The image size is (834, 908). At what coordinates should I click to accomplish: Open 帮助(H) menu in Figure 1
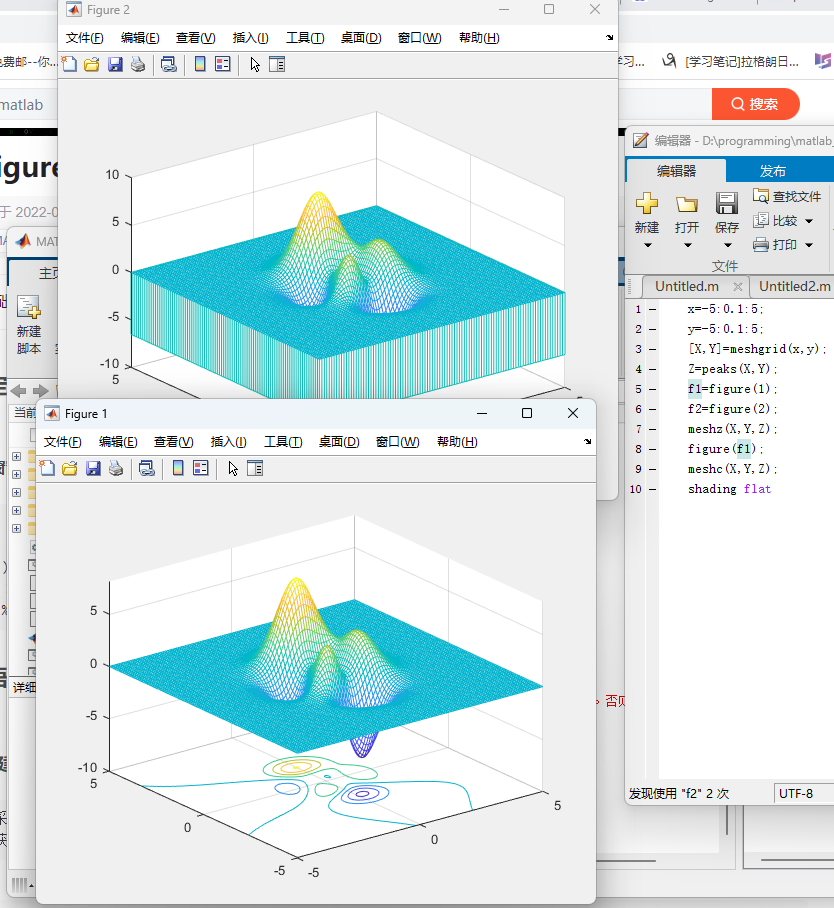point(457,442)
